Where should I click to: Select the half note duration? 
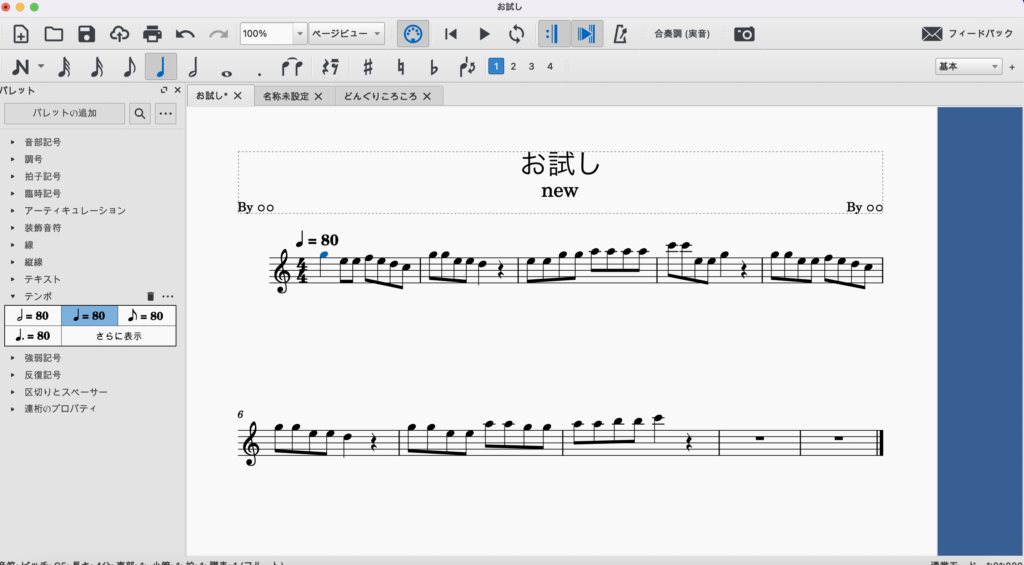click(193, 67)
